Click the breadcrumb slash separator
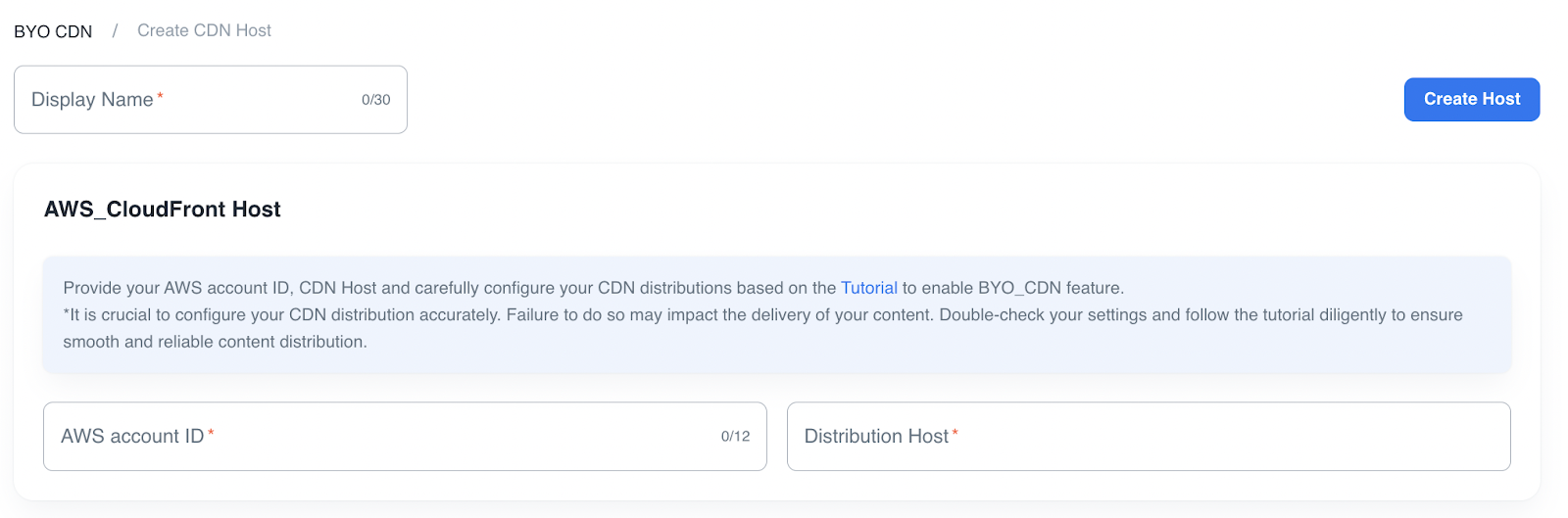1568x518 pixels. pos(115,31)
